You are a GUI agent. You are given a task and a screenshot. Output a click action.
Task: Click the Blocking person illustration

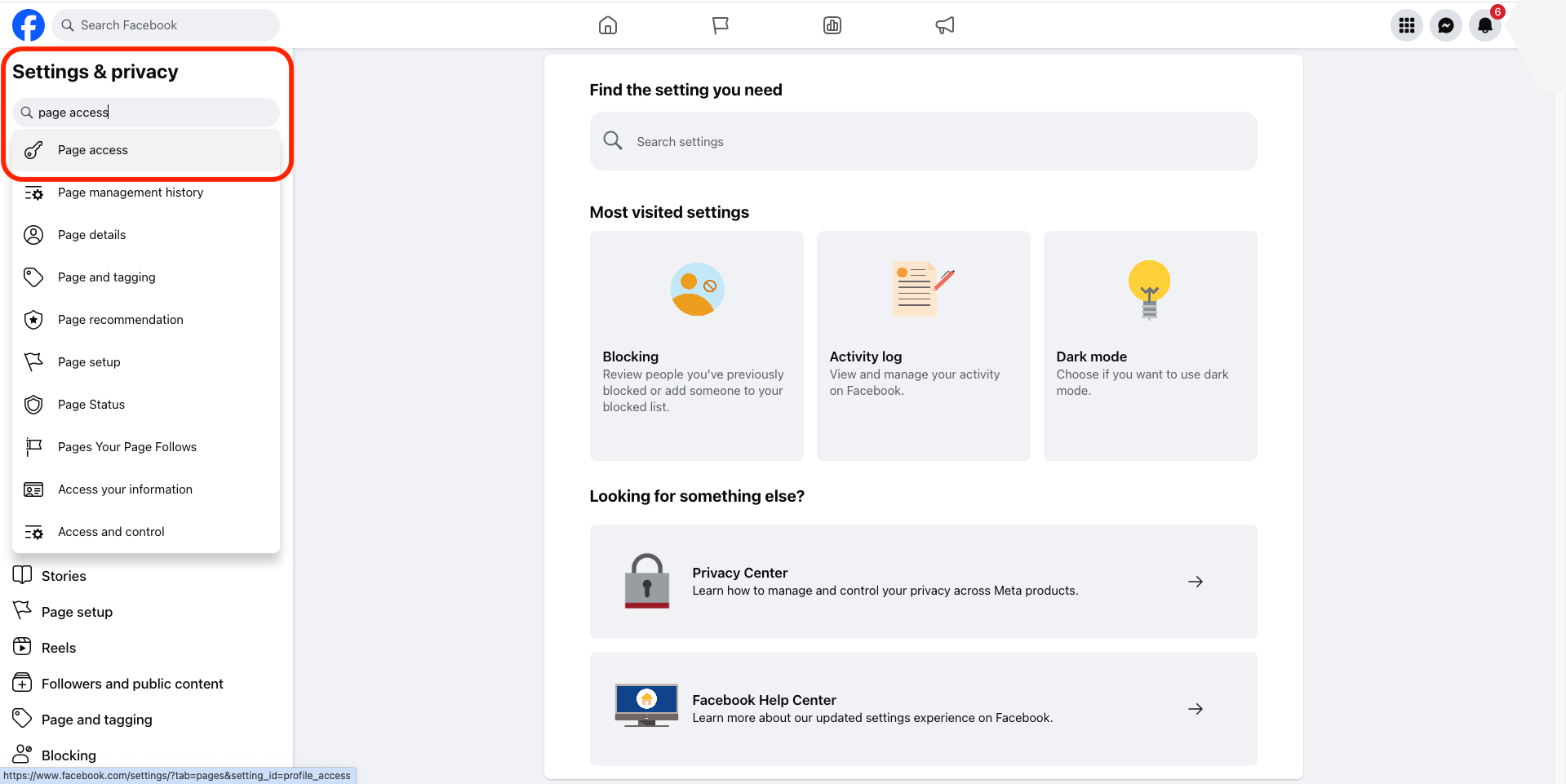(697, 289)
